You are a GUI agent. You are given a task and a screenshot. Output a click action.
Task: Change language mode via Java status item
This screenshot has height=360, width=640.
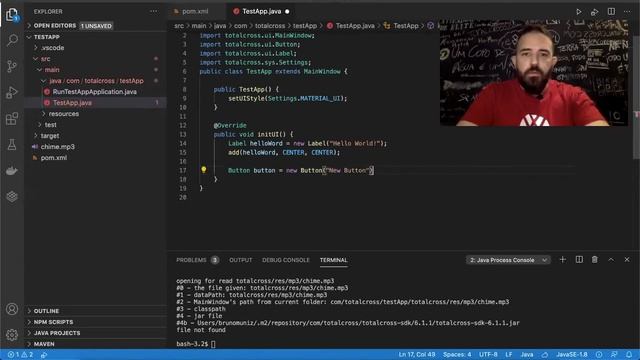click(527, 355)
